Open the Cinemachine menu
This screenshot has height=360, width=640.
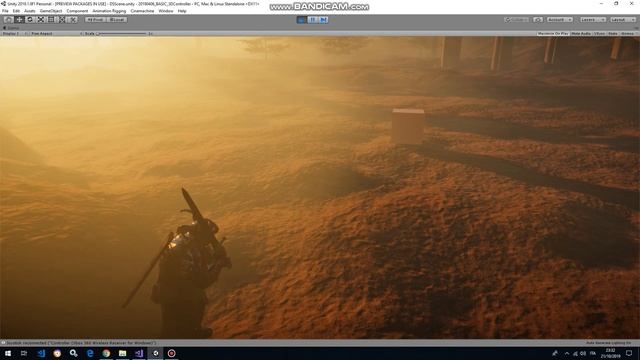142,11
